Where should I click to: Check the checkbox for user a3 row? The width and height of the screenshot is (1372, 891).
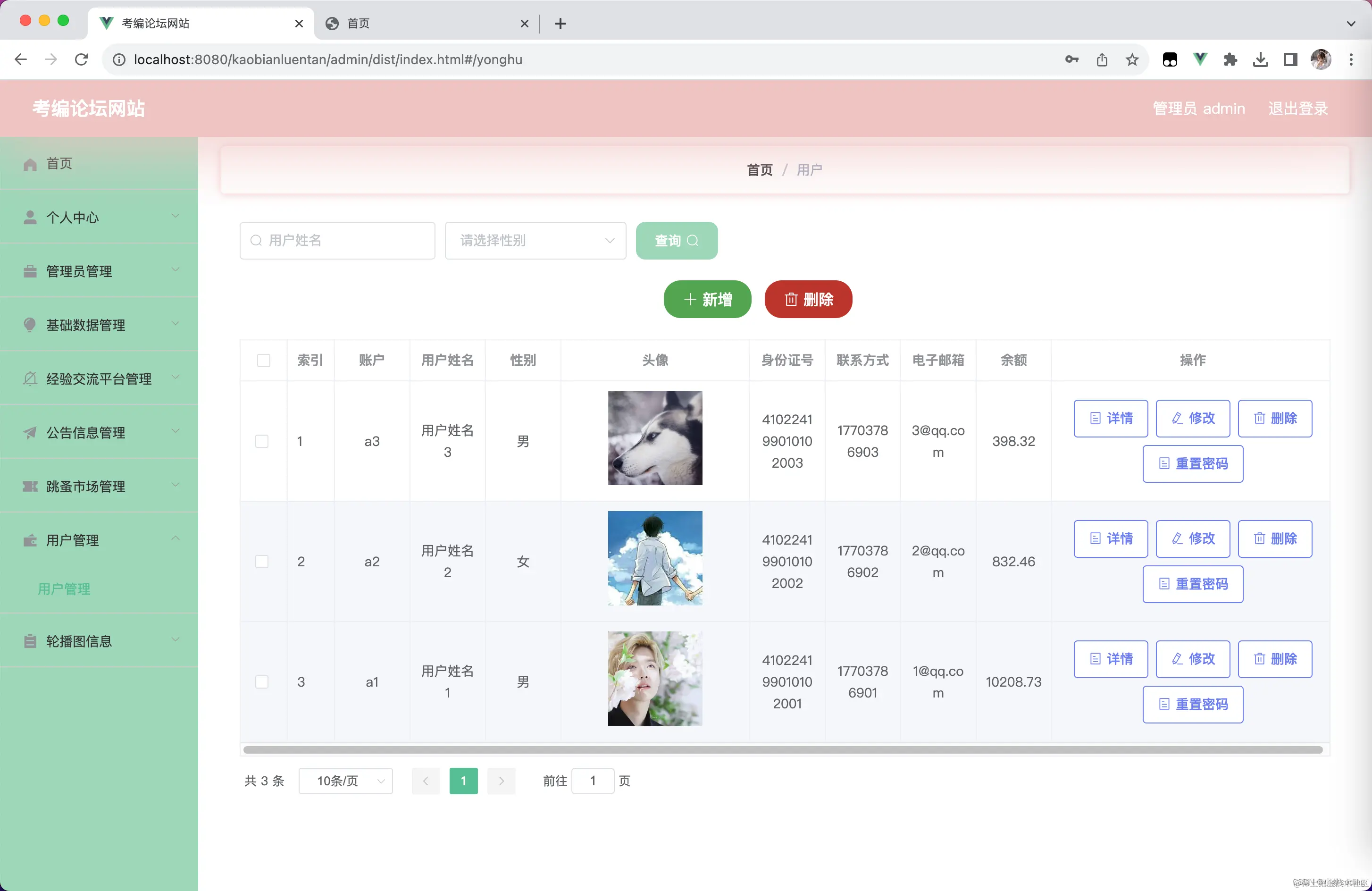click(262, 441)
